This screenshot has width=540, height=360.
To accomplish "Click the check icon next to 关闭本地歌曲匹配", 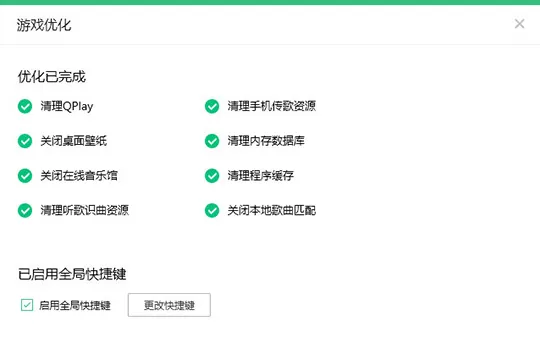I will point(212,210).
